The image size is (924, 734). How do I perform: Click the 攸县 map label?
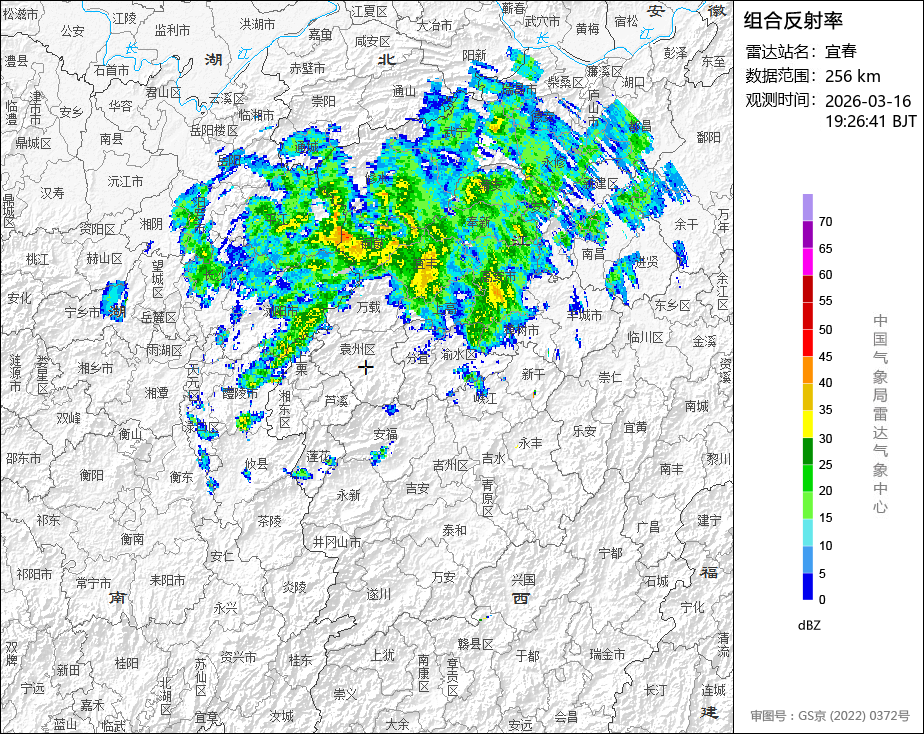coord(256,464)
